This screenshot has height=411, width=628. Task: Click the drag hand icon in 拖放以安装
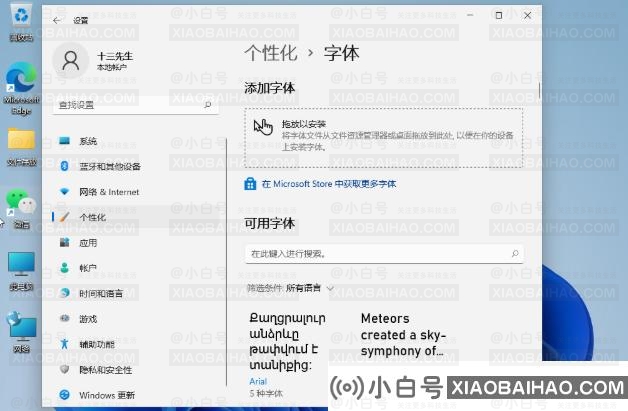(x=263, y=127)
